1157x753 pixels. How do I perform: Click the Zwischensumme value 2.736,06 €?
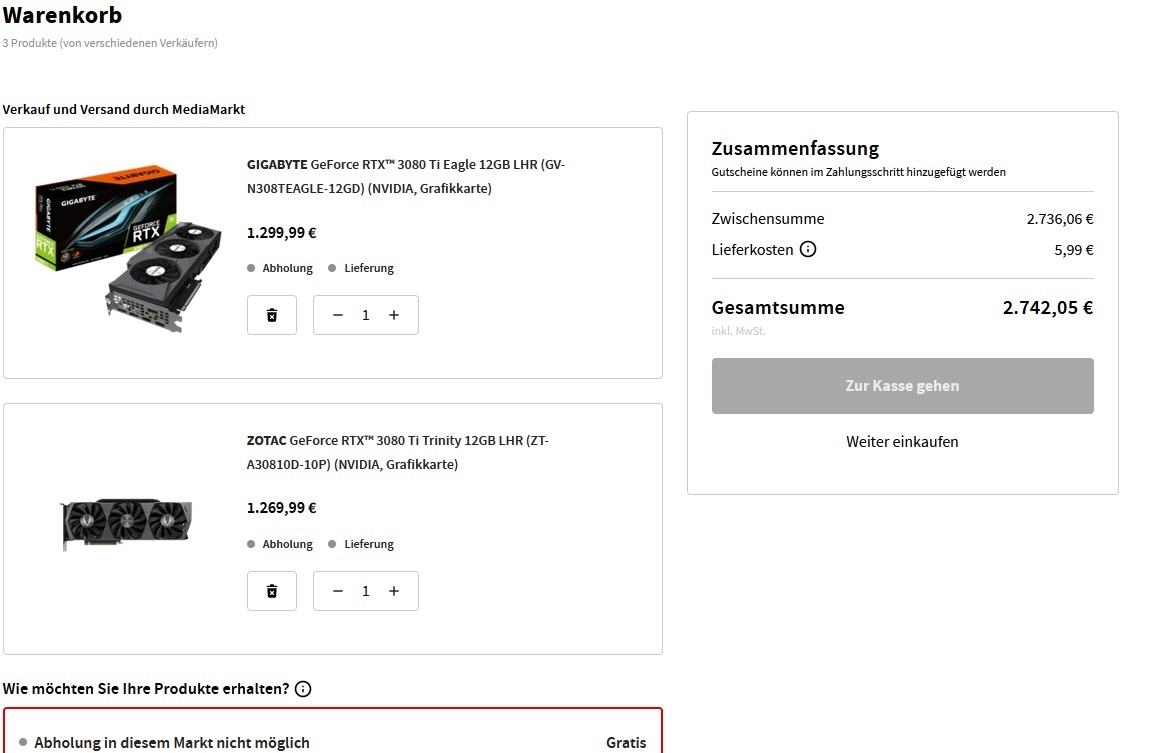[1060, 219]
